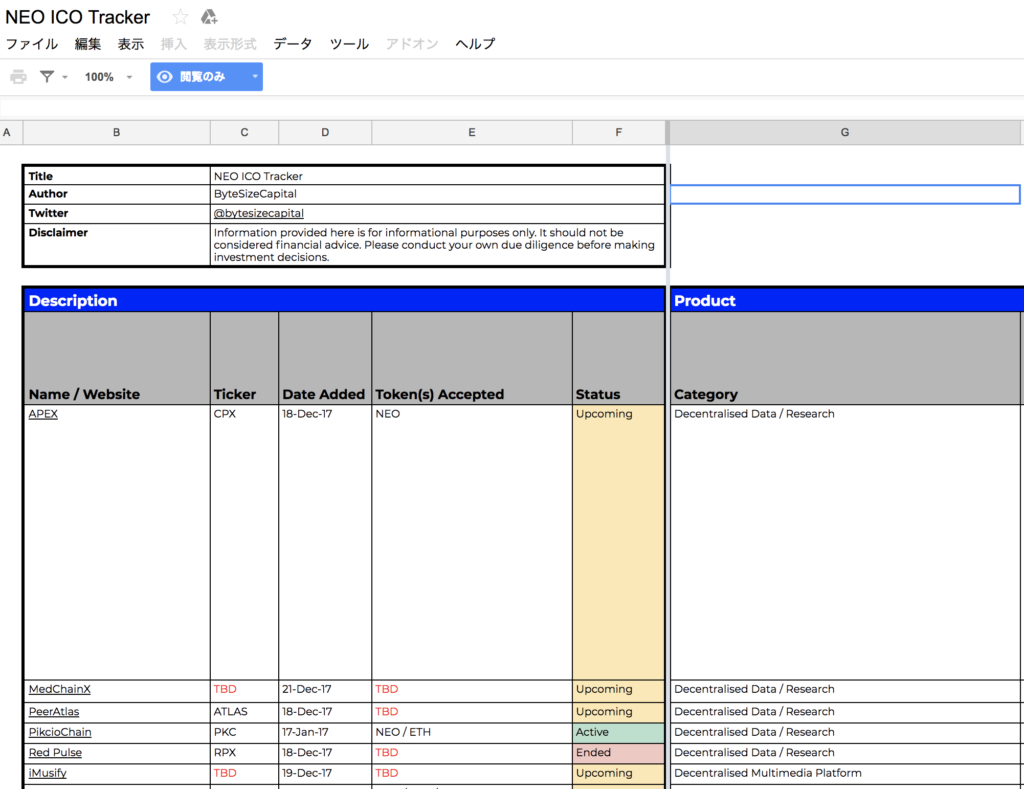
Task: Click the Description section header
Action: [344, 300]
